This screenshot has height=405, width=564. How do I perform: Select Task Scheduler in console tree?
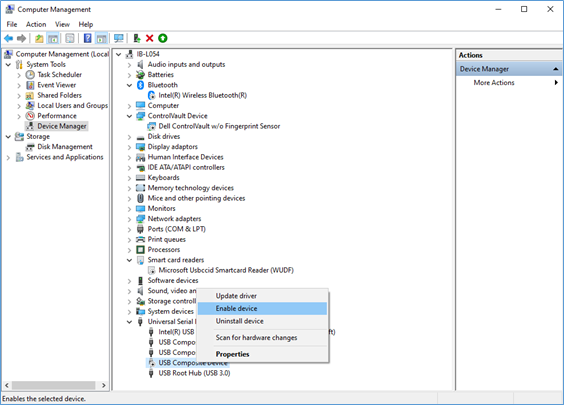59,74
